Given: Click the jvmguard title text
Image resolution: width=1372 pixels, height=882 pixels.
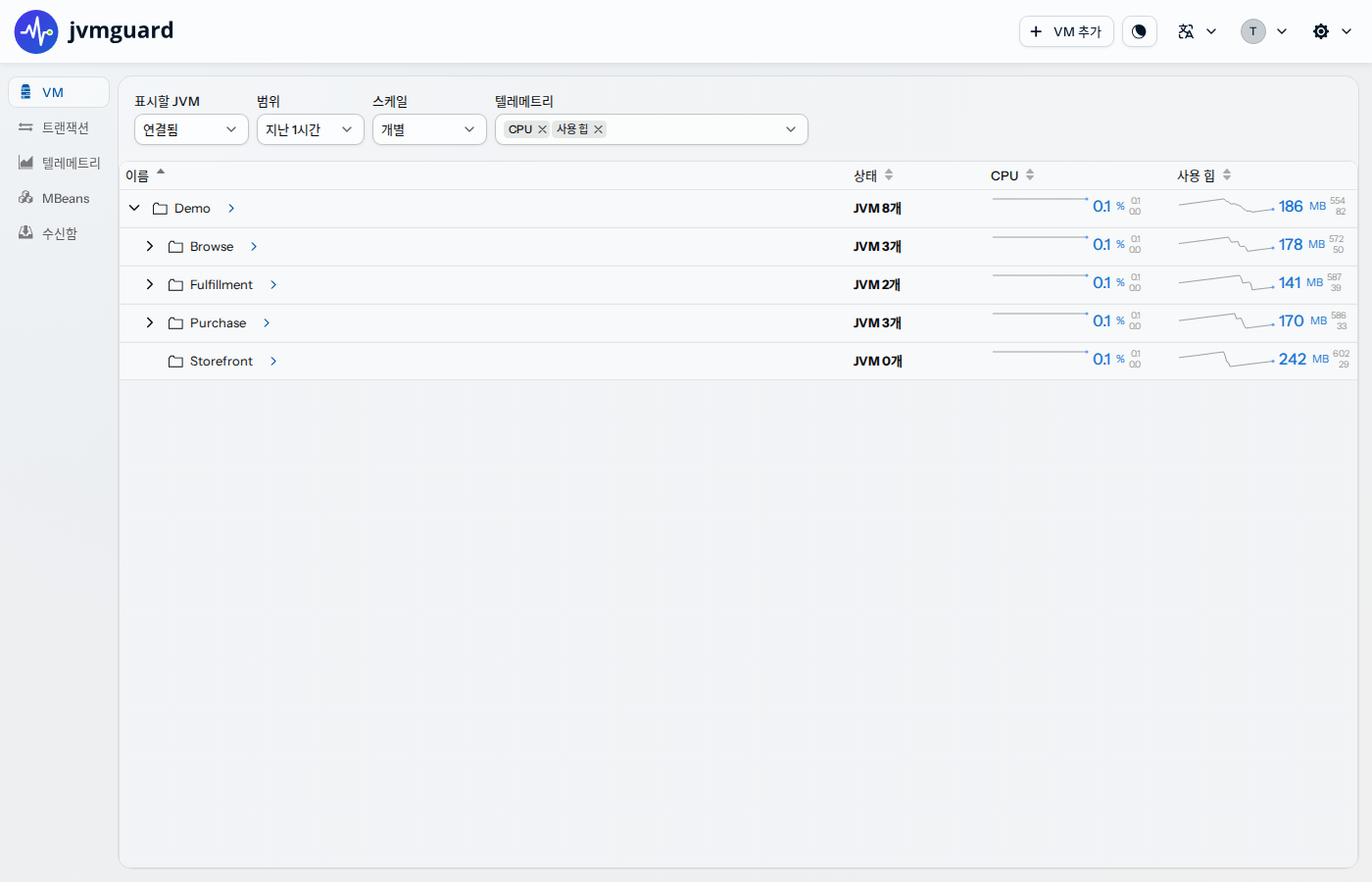Looking at the screenshot, I should pyautogui.click(x=121, y=30).
